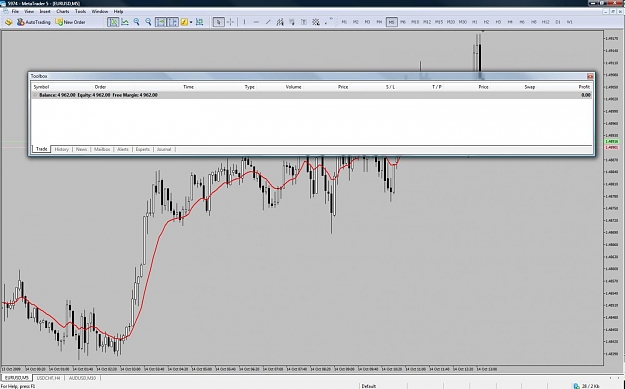Select the trendline tool
This screenshot has height=389, width=625.
coord(268,22)
